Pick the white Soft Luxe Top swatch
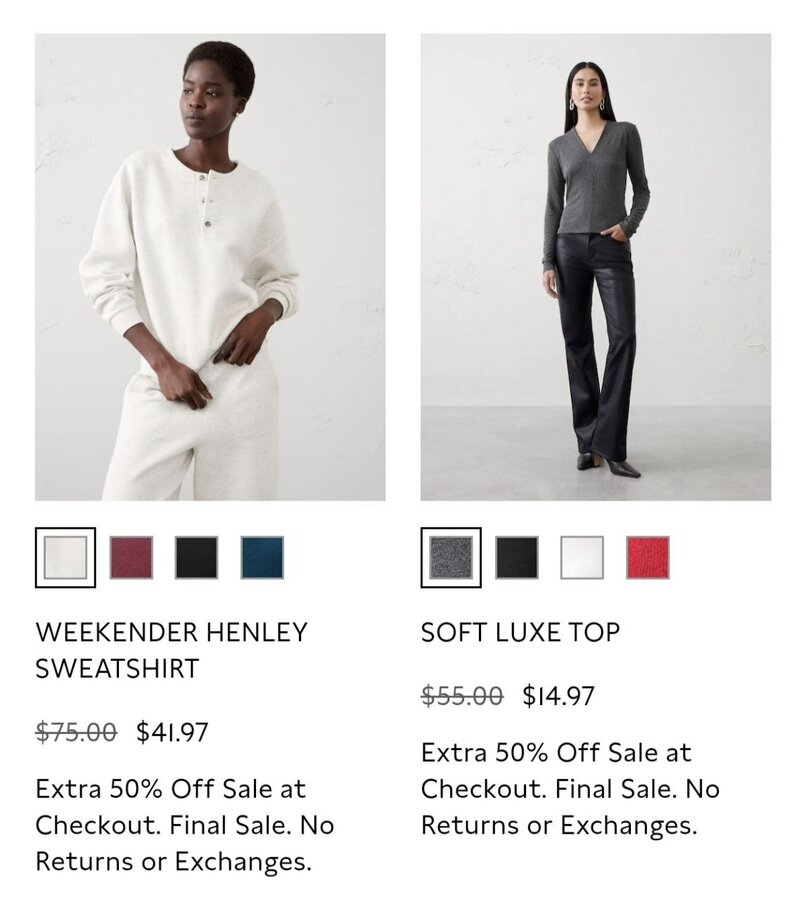806x900 pixels. [x=582, y=557]
